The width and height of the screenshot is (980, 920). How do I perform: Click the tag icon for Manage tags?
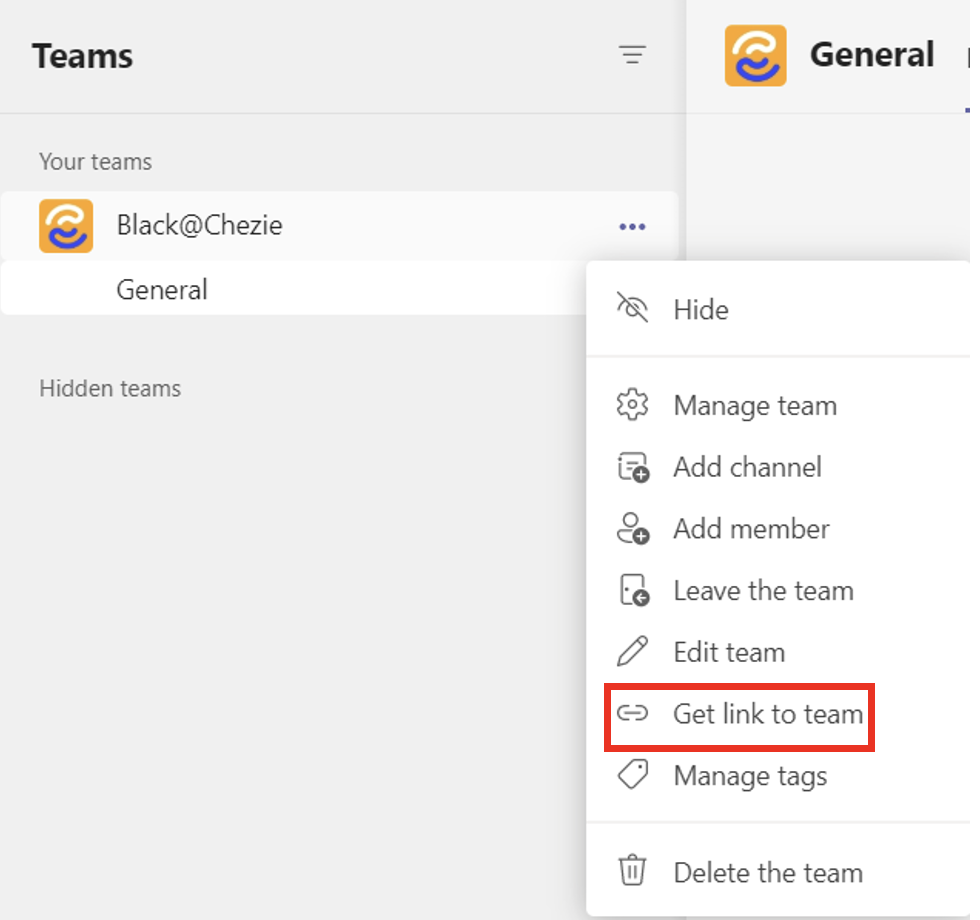(x=632, y=775)
